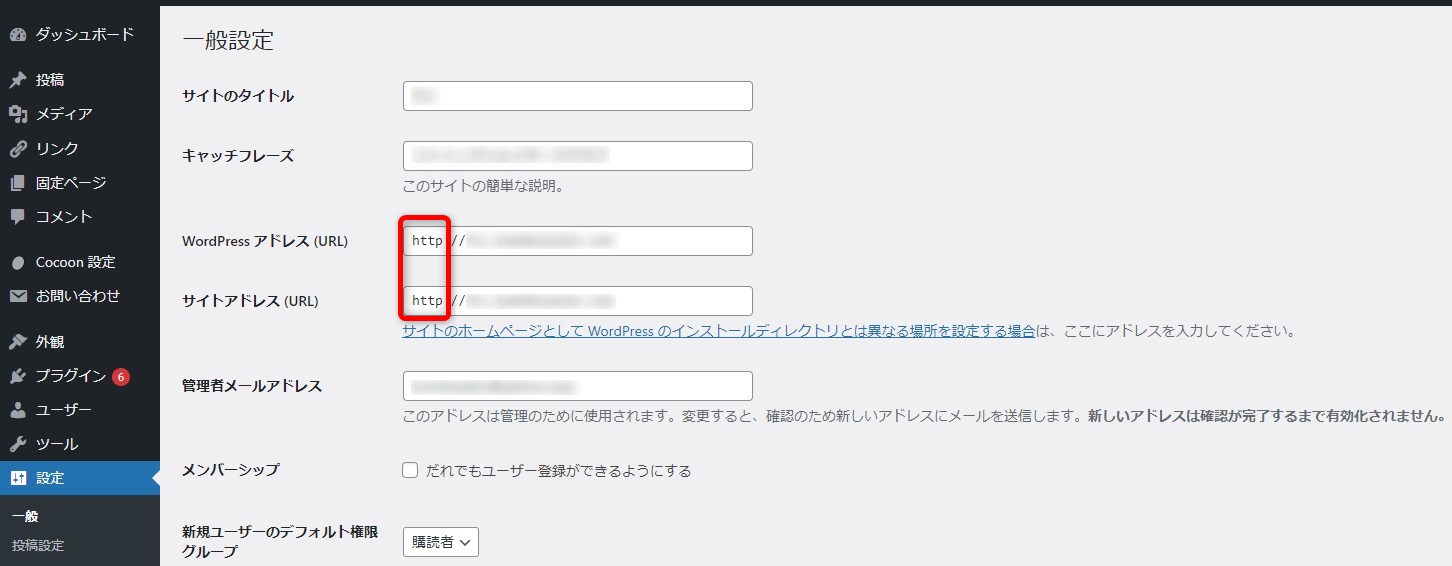The height and width of the screenshot is (566, 1452).
Task: Click the Pages icon in sidebar
Action: [18, 183]
